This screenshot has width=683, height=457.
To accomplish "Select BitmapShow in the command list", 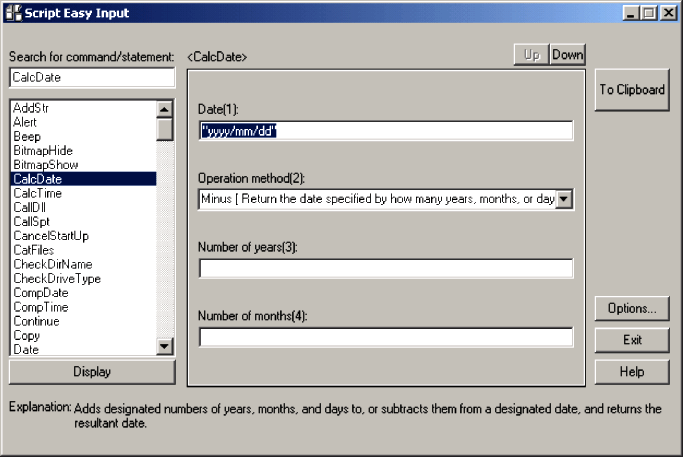I will pos(83,165).
